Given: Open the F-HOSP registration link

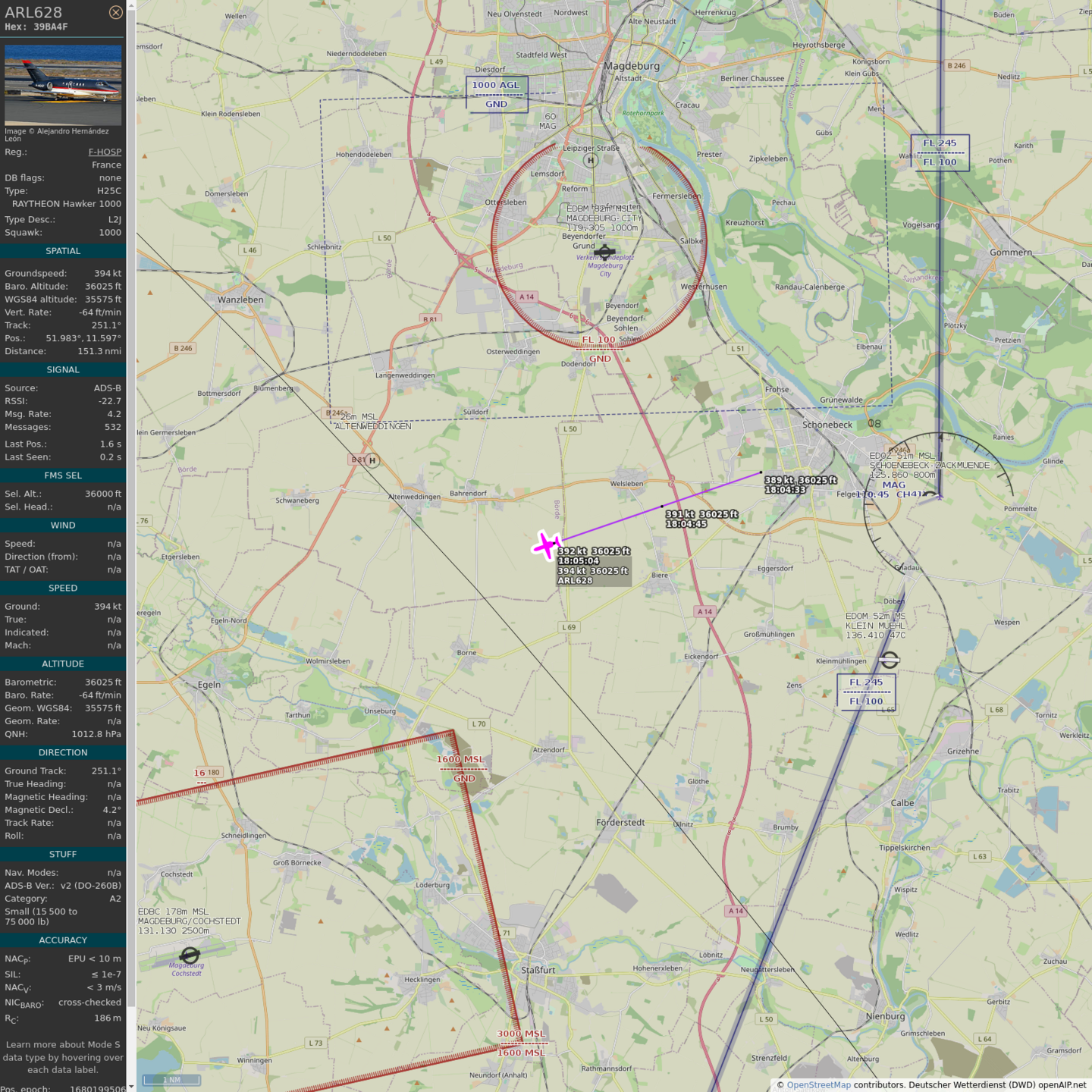Looking at the screenshot, I should tap(105, 152).
